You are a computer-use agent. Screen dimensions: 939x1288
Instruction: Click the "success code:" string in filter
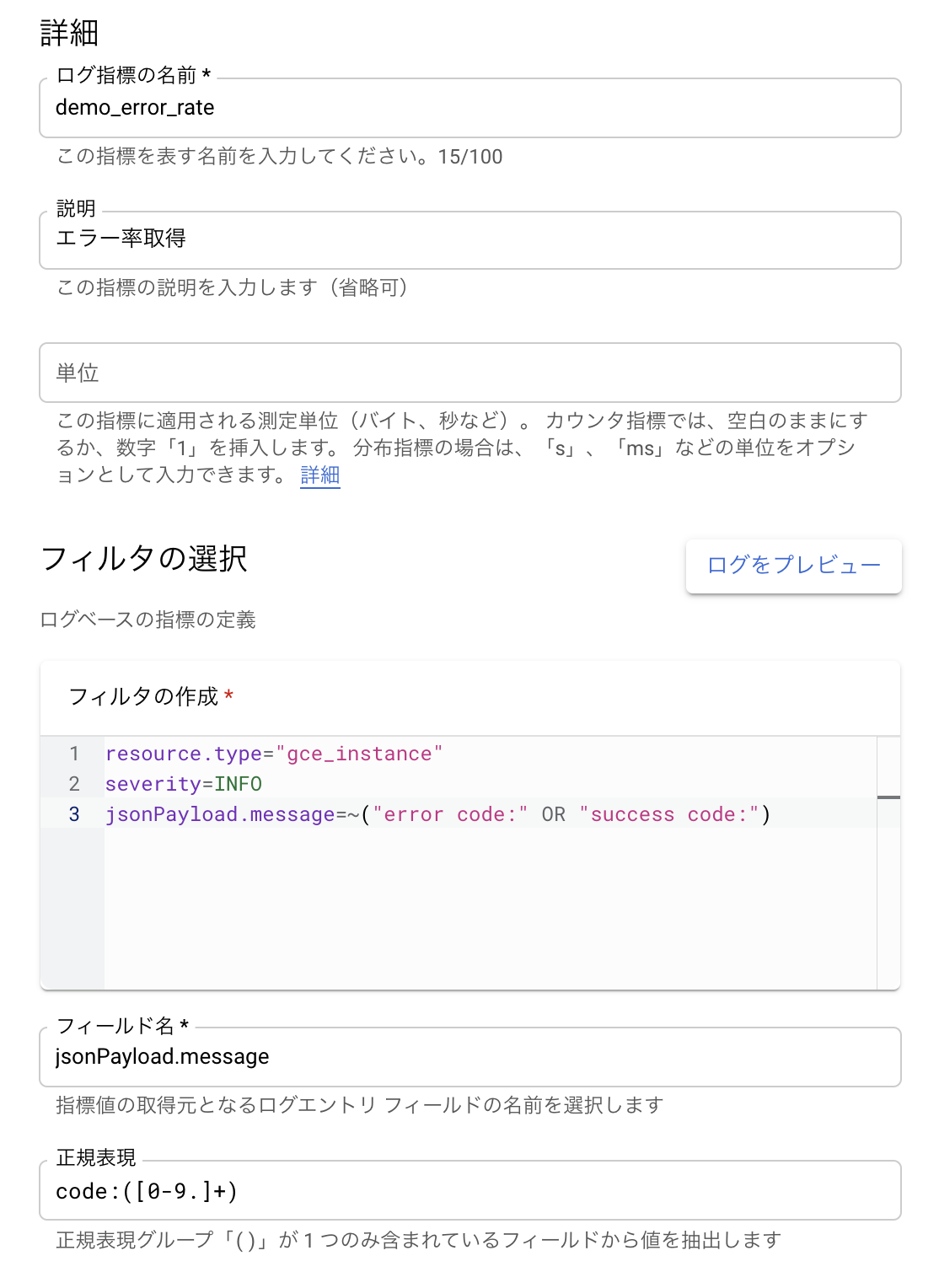669,814
